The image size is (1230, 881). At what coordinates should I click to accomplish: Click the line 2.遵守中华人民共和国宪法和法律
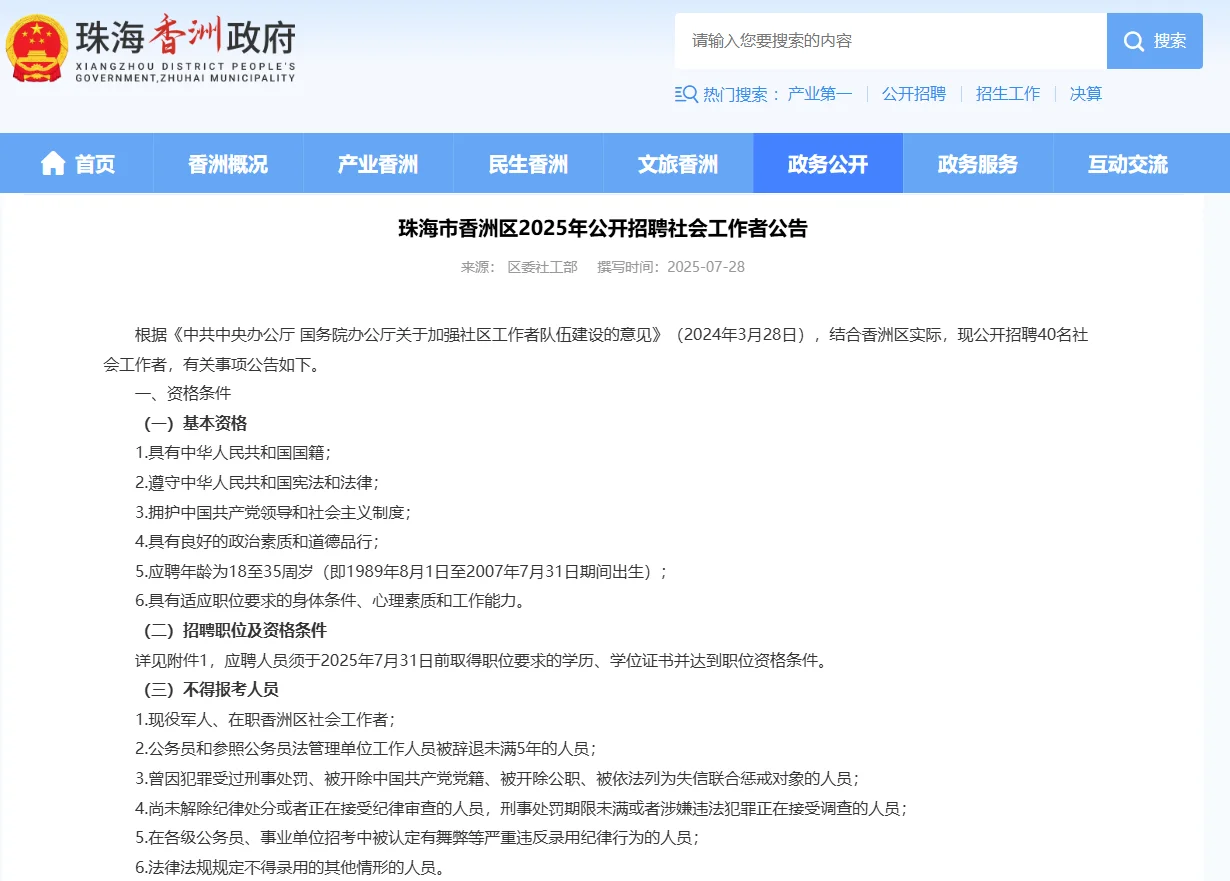tap(257, 482)
